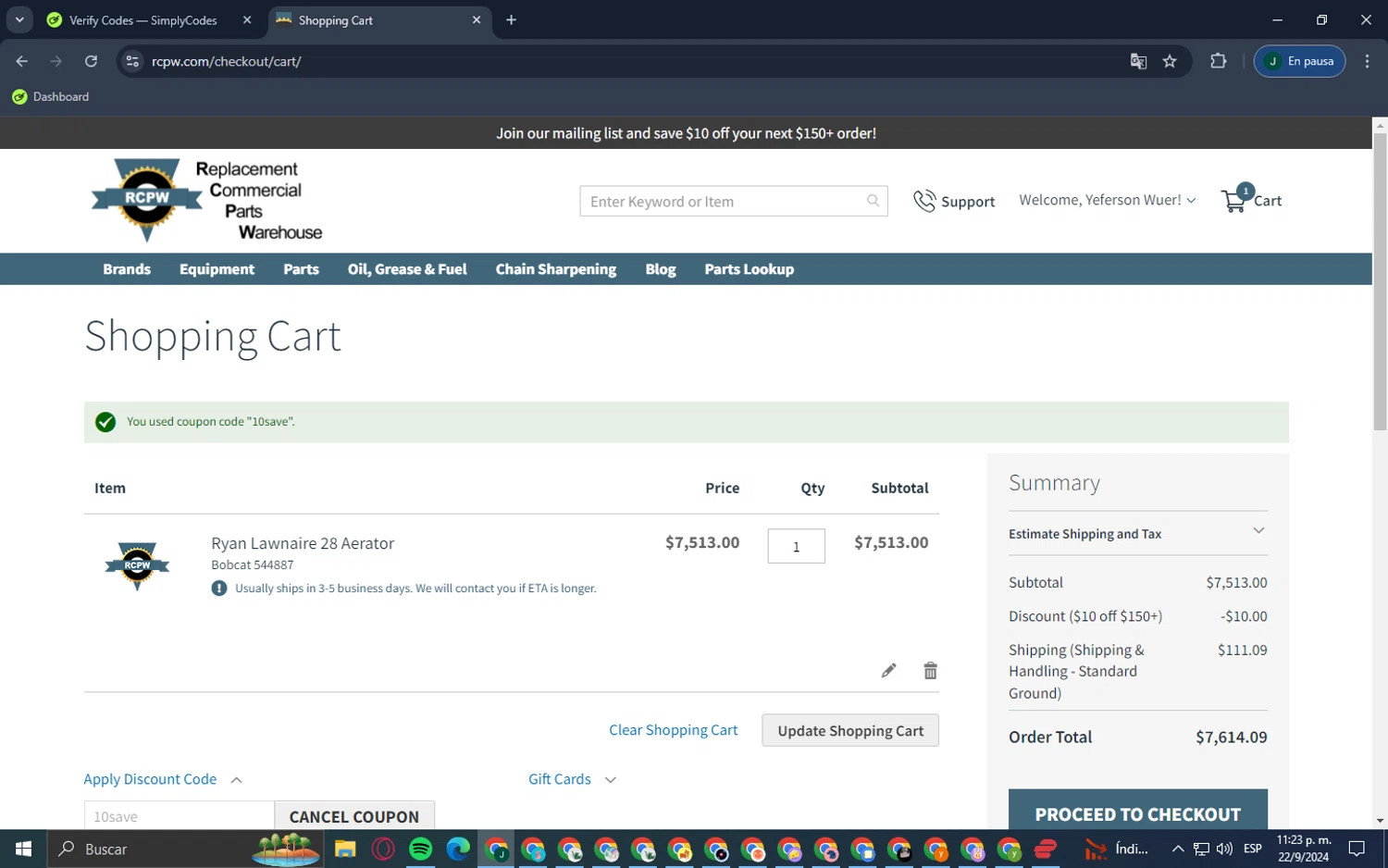
Task: Open the network status tray icon
Action: click(1201, 849)
